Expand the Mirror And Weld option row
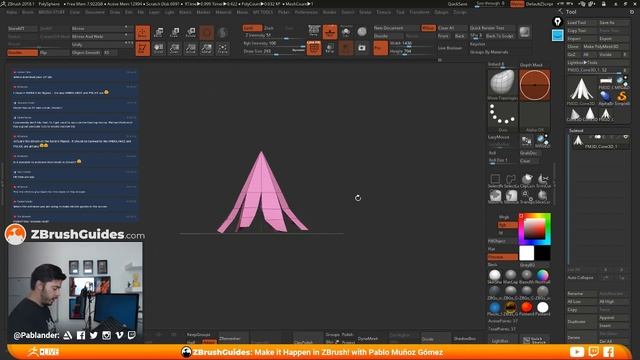 [102, 36]
